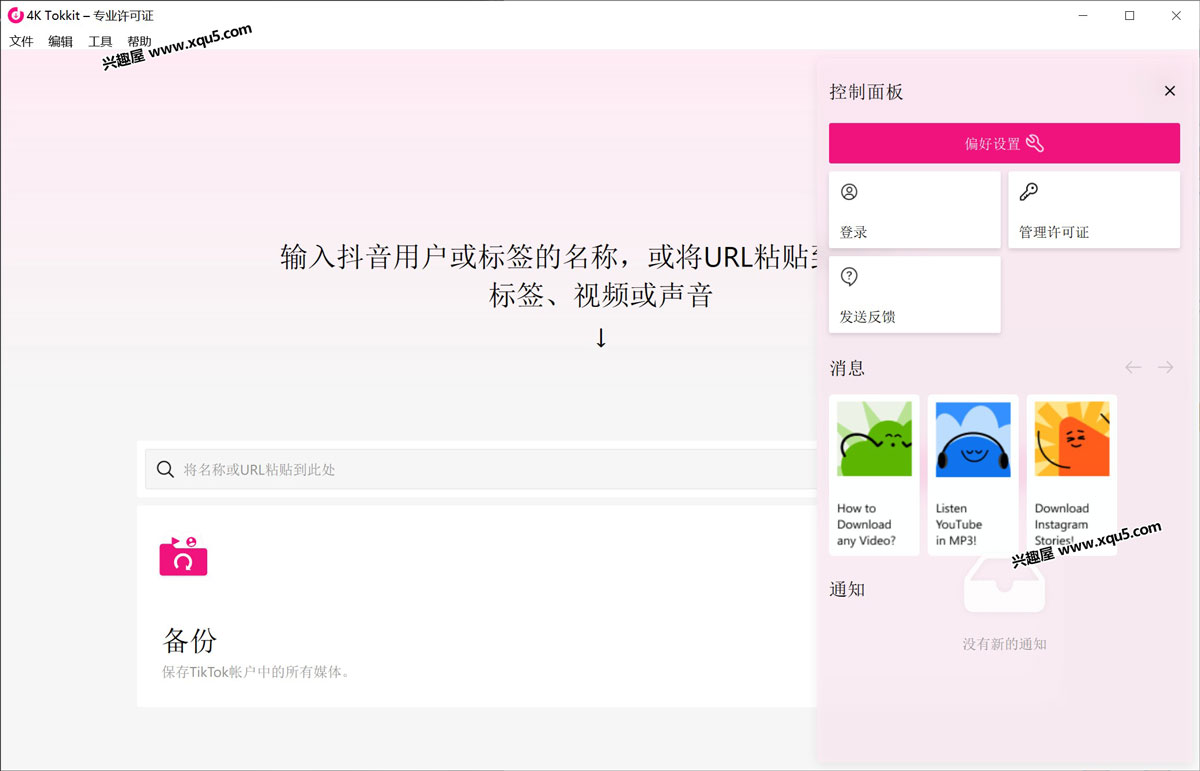
Task: Minimize the 4K Tokkit window
Action: click(x=1084, y=15)
